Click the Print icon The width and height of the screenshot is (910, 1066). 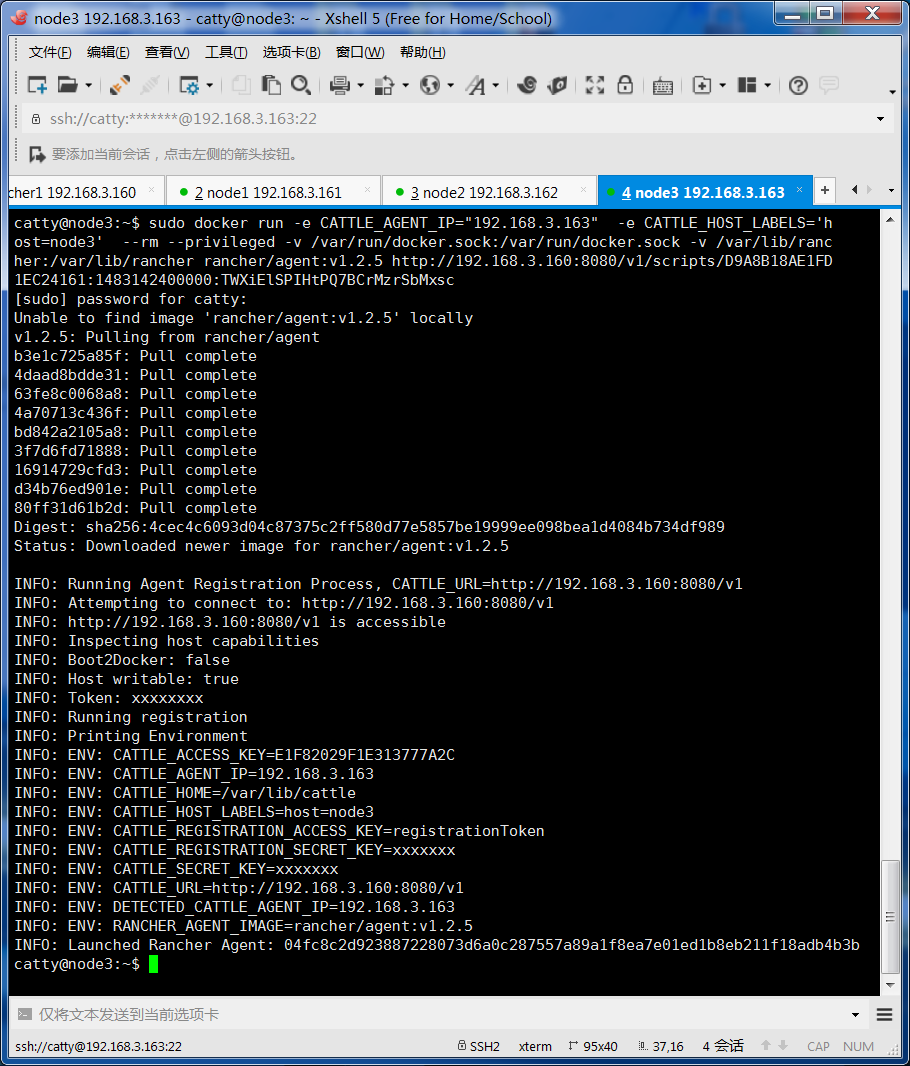pos(339,85)
